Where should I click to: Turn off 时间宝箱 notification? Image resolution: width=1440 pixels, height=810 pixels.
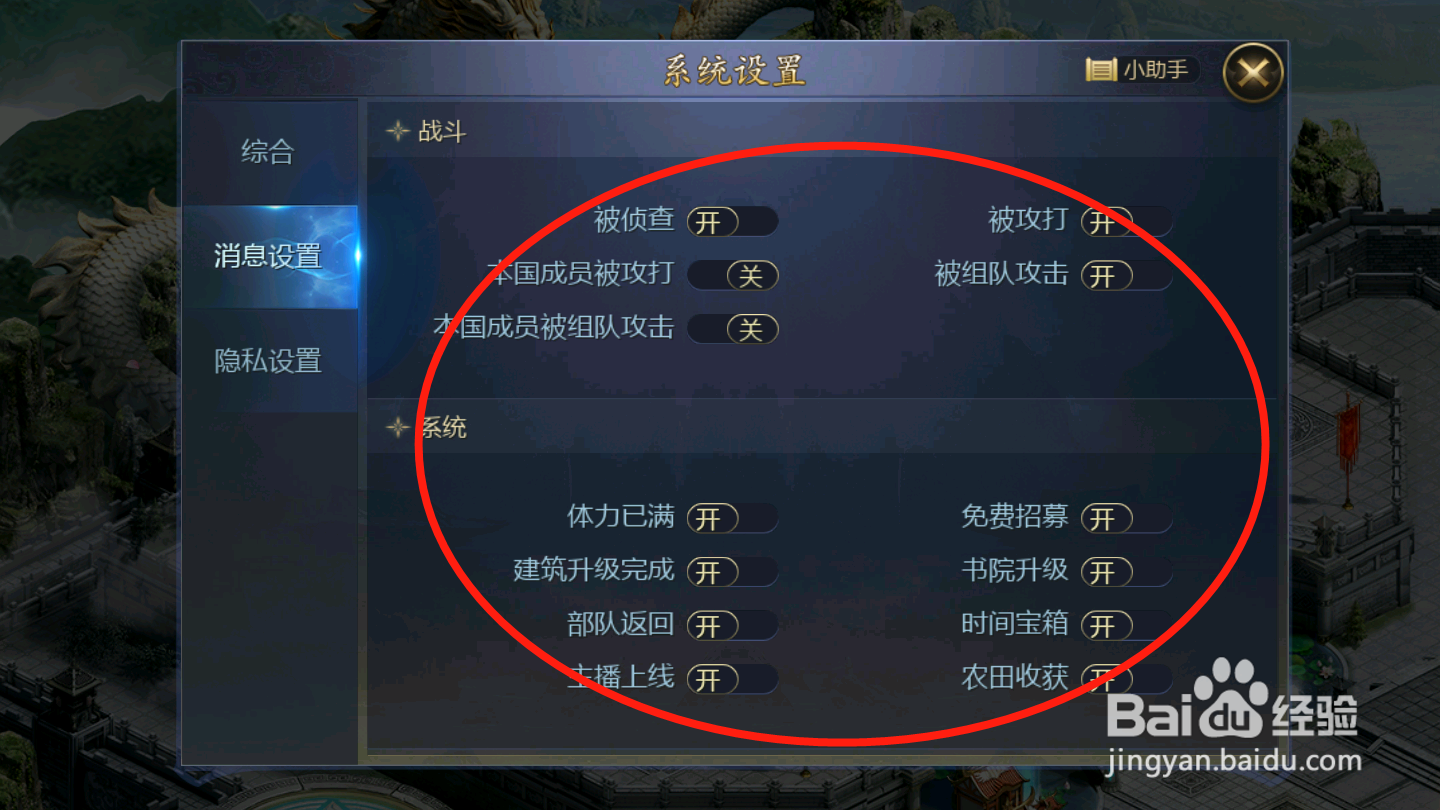[x=1126, y=626]
